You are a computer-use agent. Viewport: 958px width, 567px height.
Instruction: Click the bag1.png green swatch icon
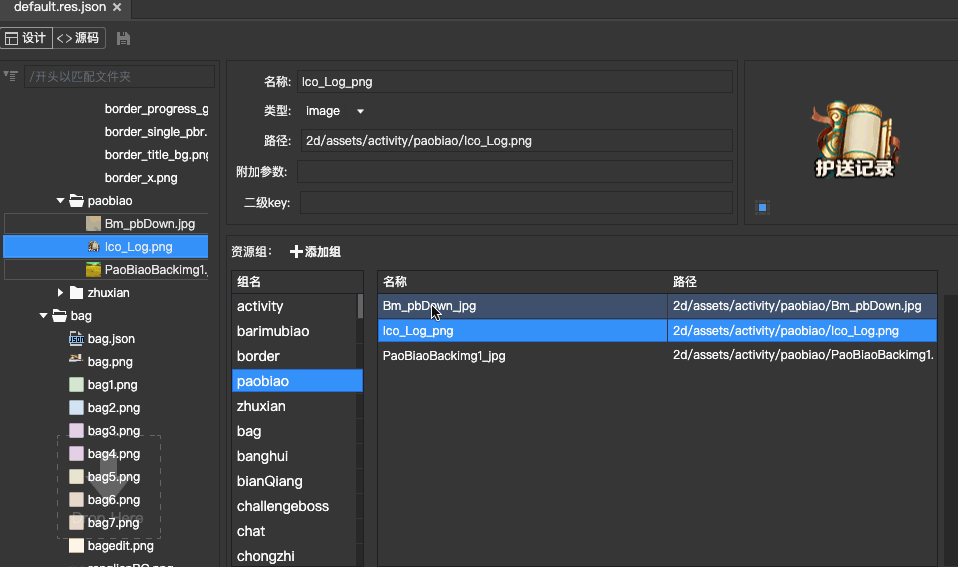click(76, 384)
